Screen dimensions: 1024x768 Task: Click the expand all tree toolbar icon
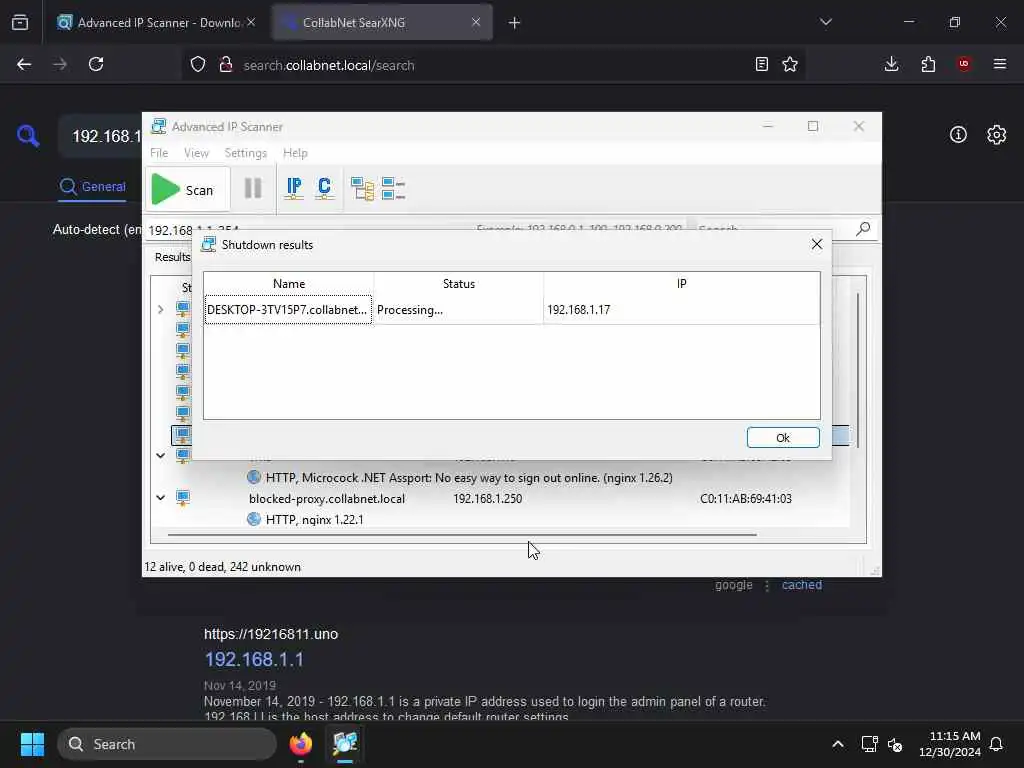362,189
